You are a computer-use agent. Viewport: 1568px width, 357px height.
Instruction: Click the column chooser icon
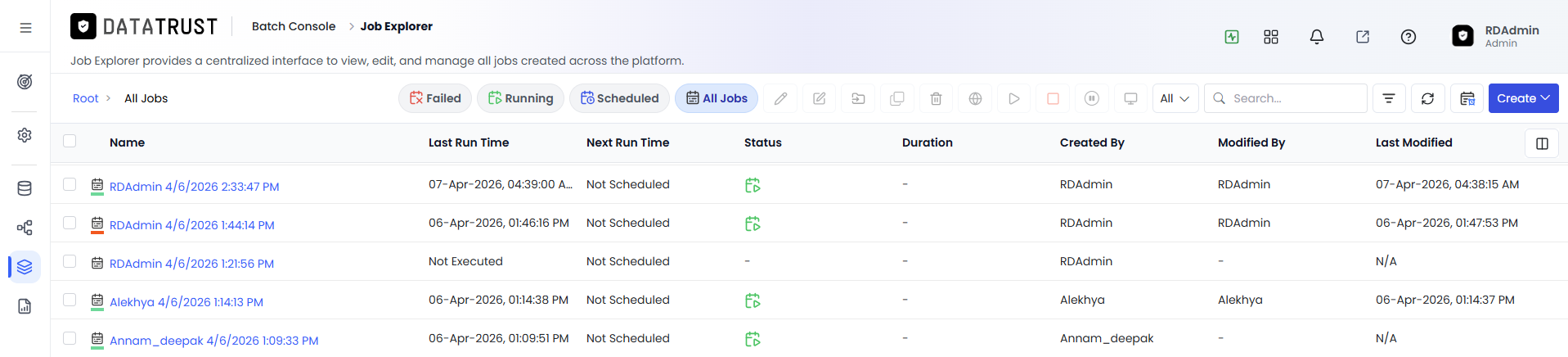[1542, 143]
